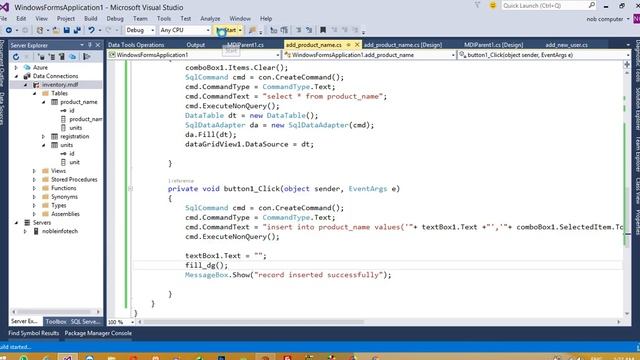Click the inventory.mdf database icon
Image resolution: width=640 pixels, height=360 pixels.
pyautogui.click(x=36, y=85)
